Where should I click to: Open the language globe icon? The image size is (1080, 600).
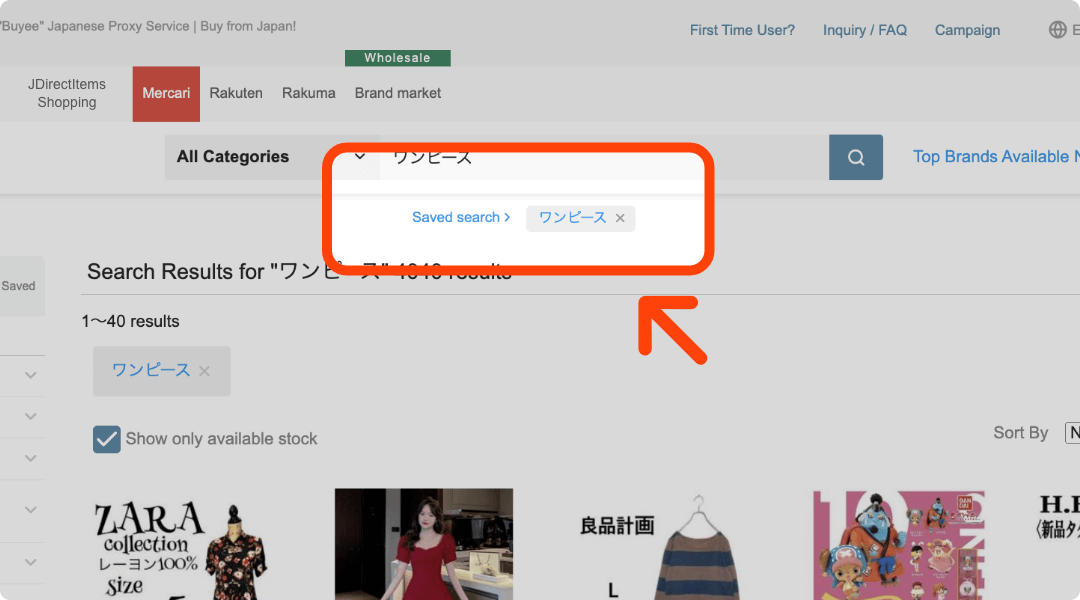coord(1057,30)
